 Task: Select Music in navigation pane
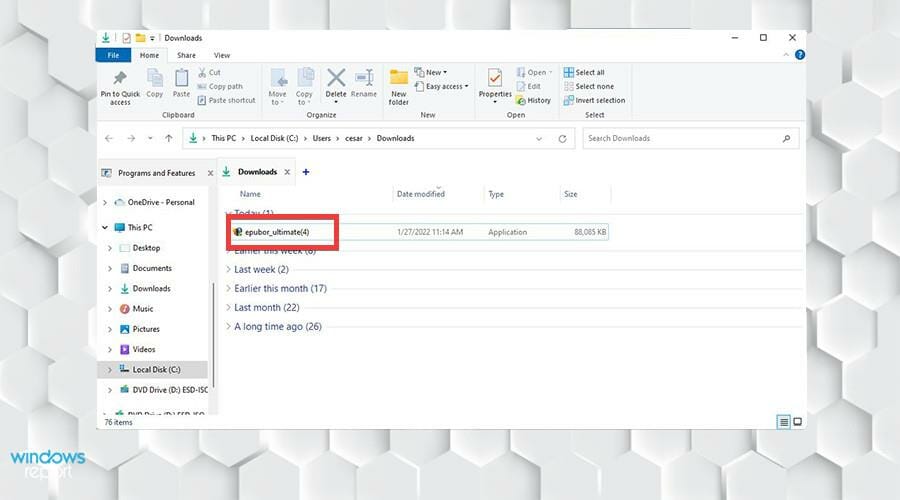click(142, 309)
